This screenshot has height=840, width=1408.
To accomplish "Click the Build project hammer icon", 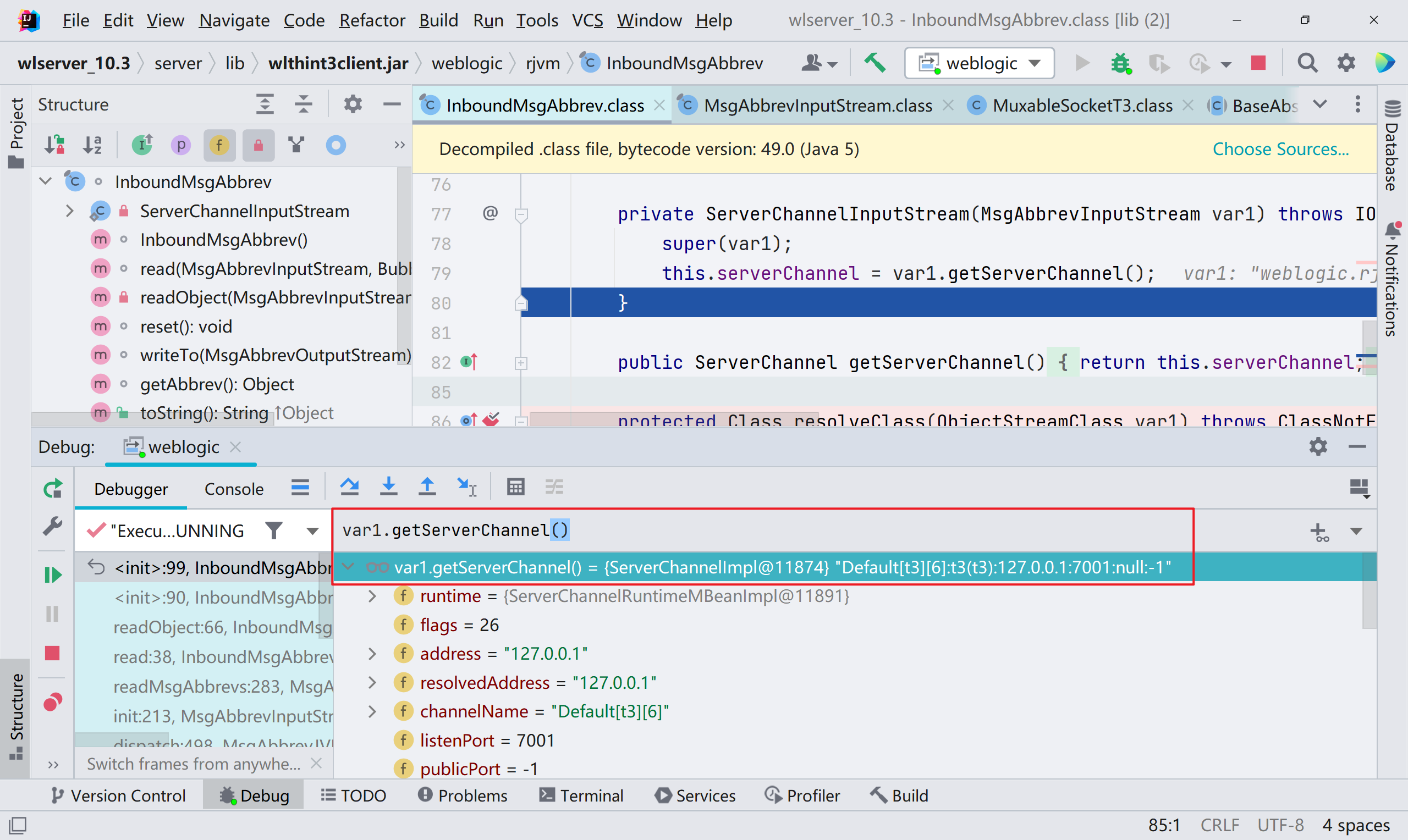I will pos(875,63).
